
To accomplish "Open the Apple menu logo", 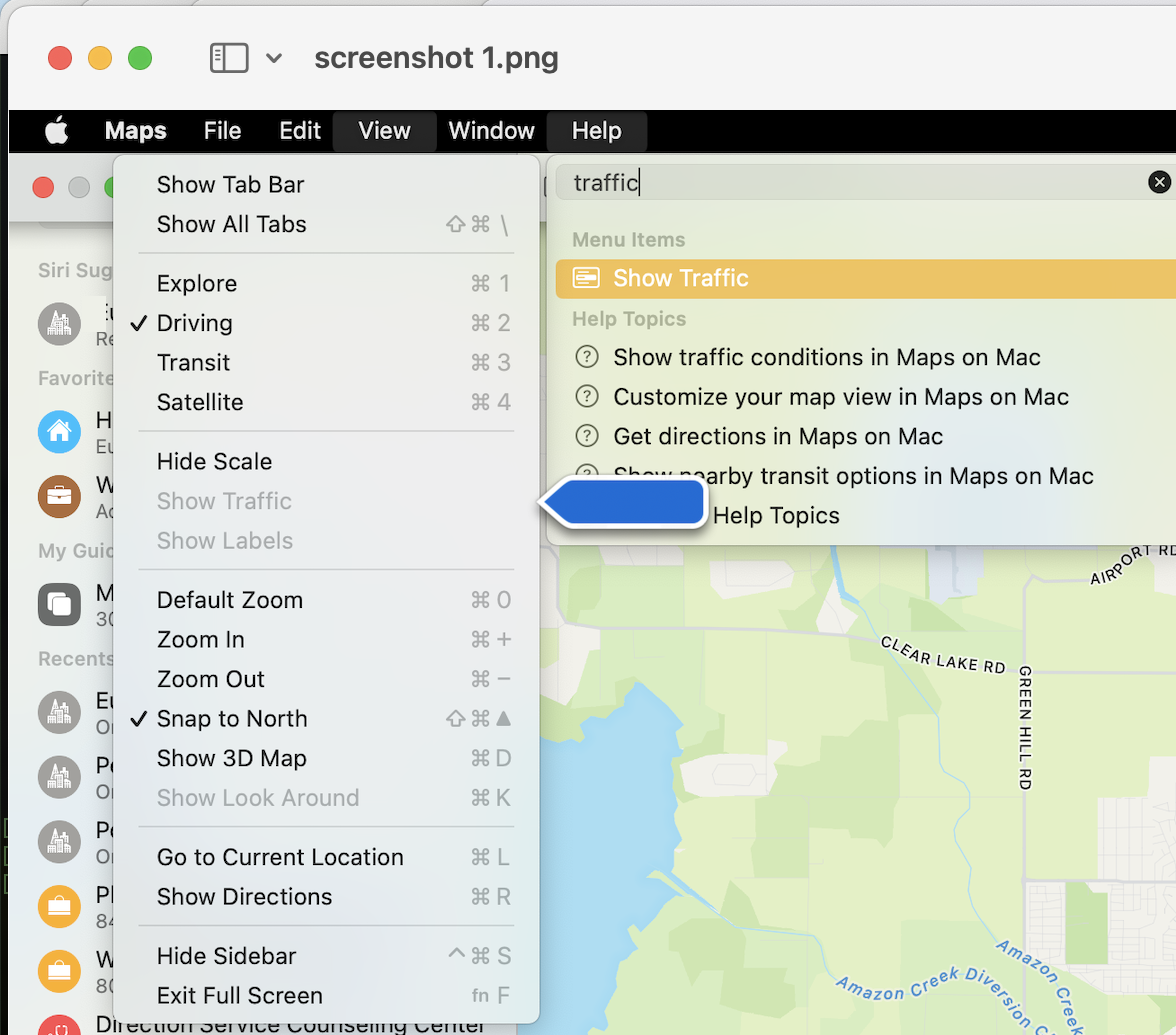I will (57, 130).
